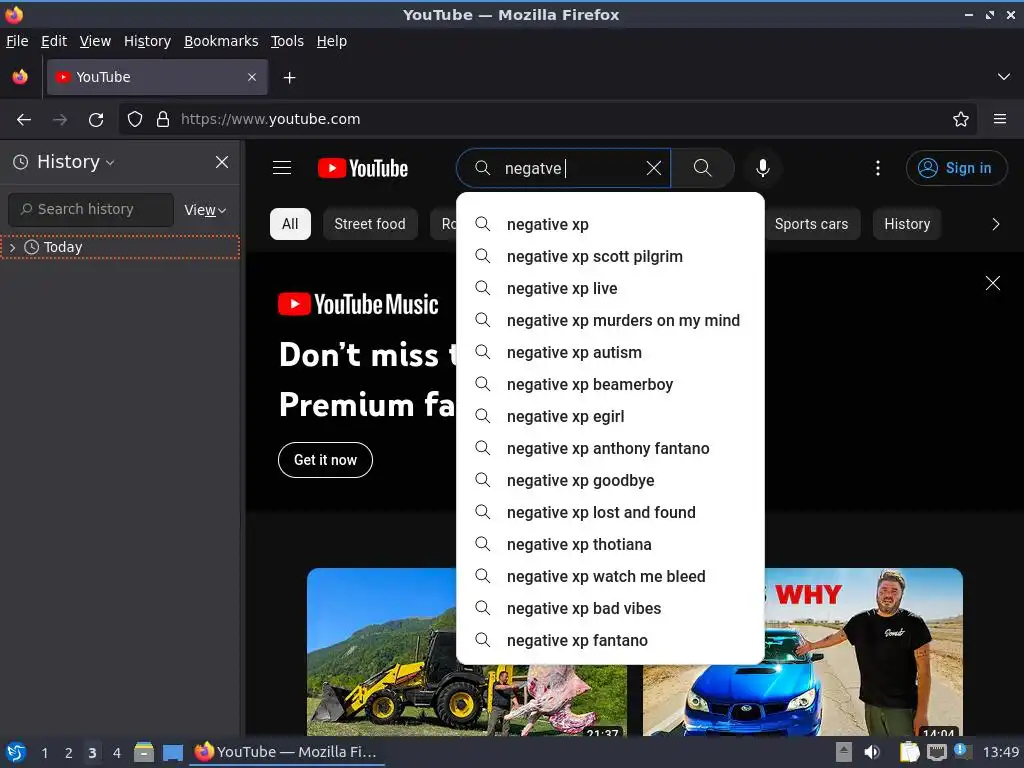The width and height of the screenshot is (1024, 768).
Task: Open the Edit menu
Action: (54, 41)
